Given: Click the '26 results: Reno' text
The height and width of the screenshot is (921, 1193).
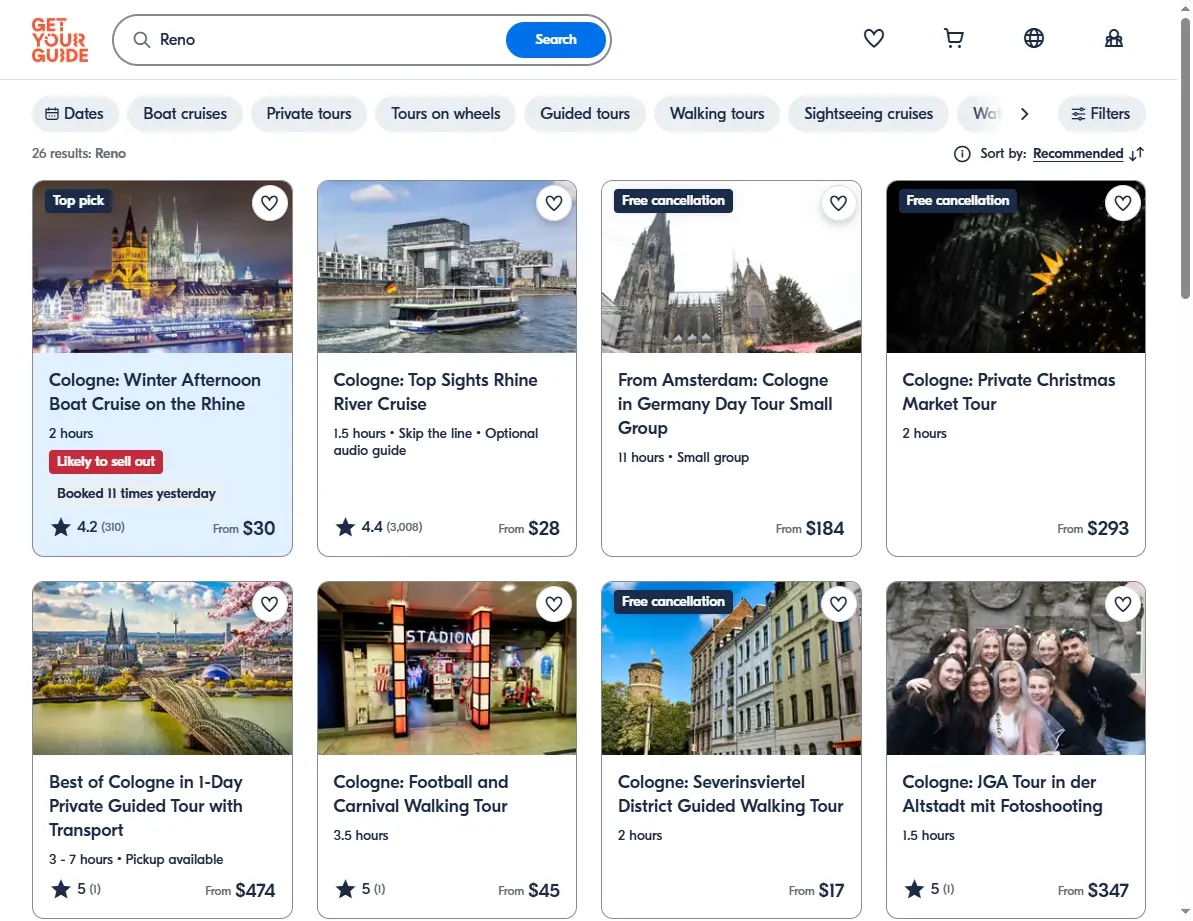Looking at the screenshot, I should (x=79, y=154).
